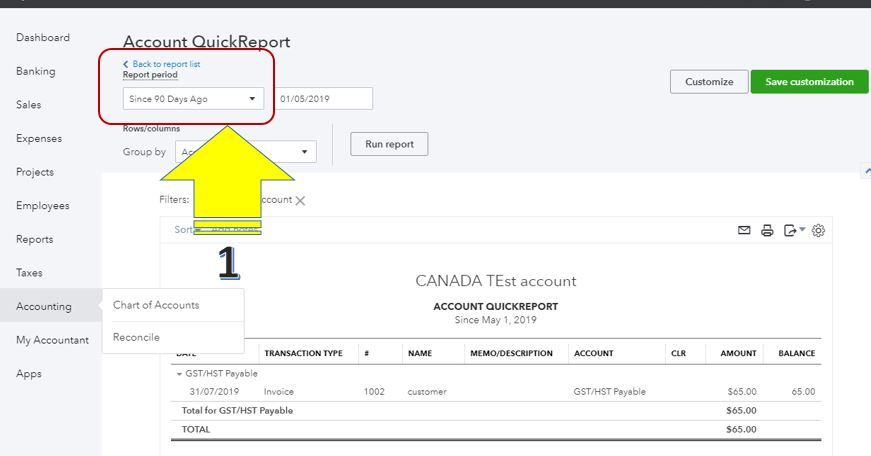Open the Report period dropdown
The image size is (871, 456).
tap(193, 99)
